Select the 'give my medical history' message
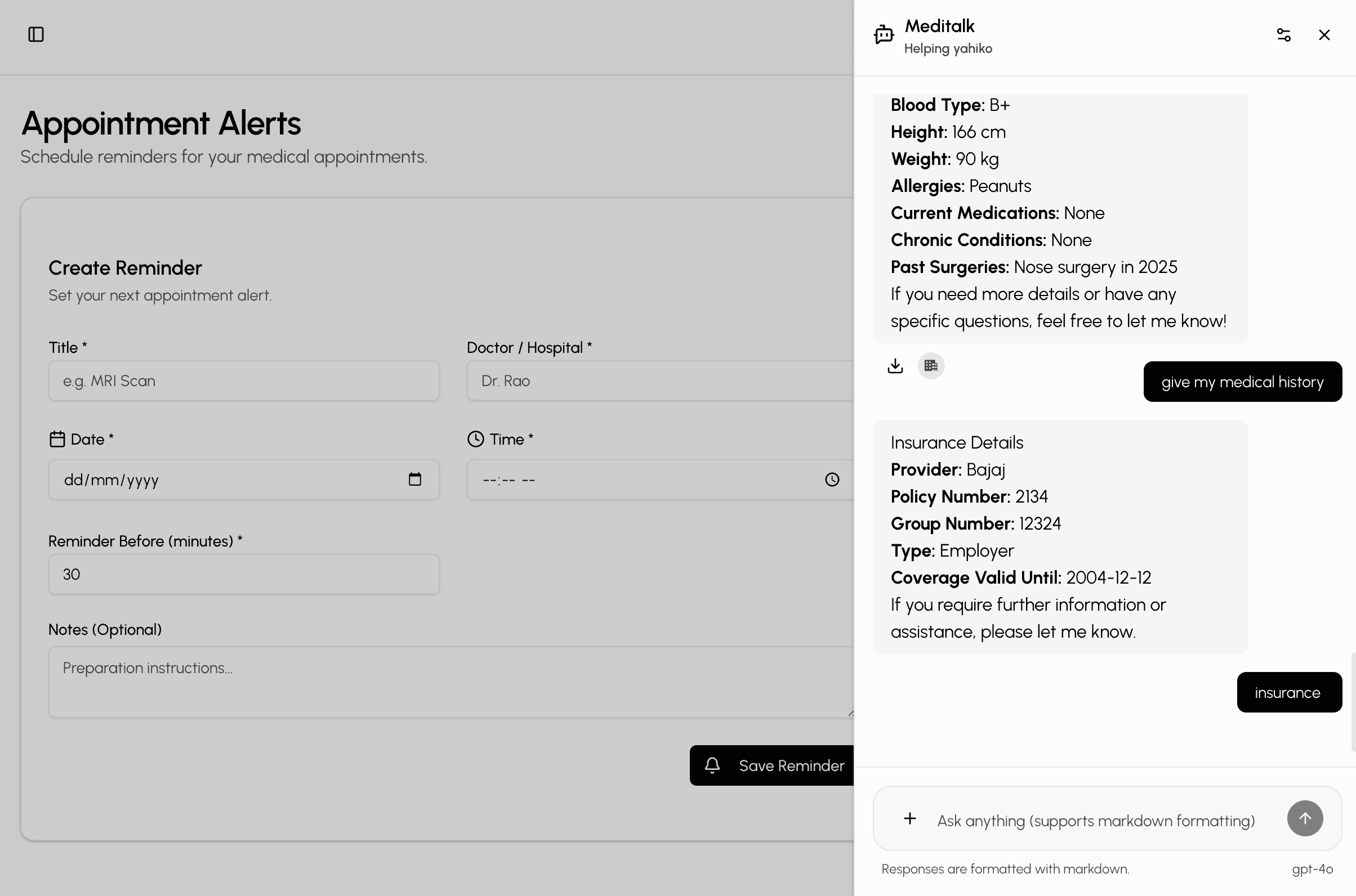The height and width of the screenshot is (896, 1356). point(1242,382)
